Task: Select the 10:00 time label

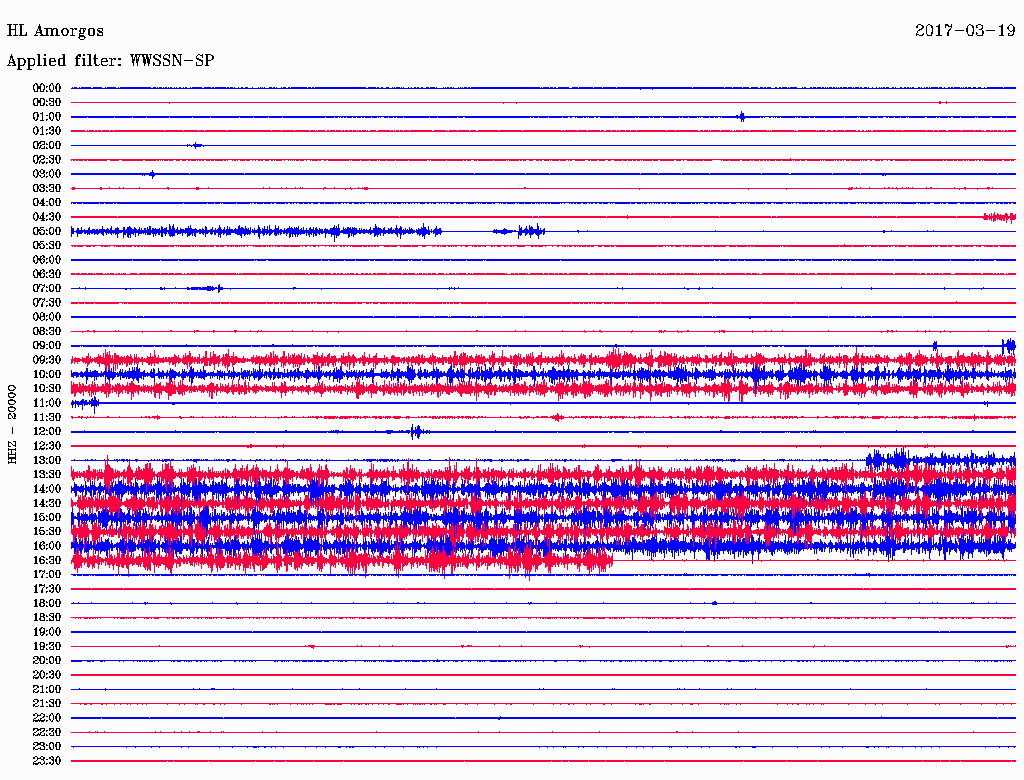Action: (x=47, y=374)
